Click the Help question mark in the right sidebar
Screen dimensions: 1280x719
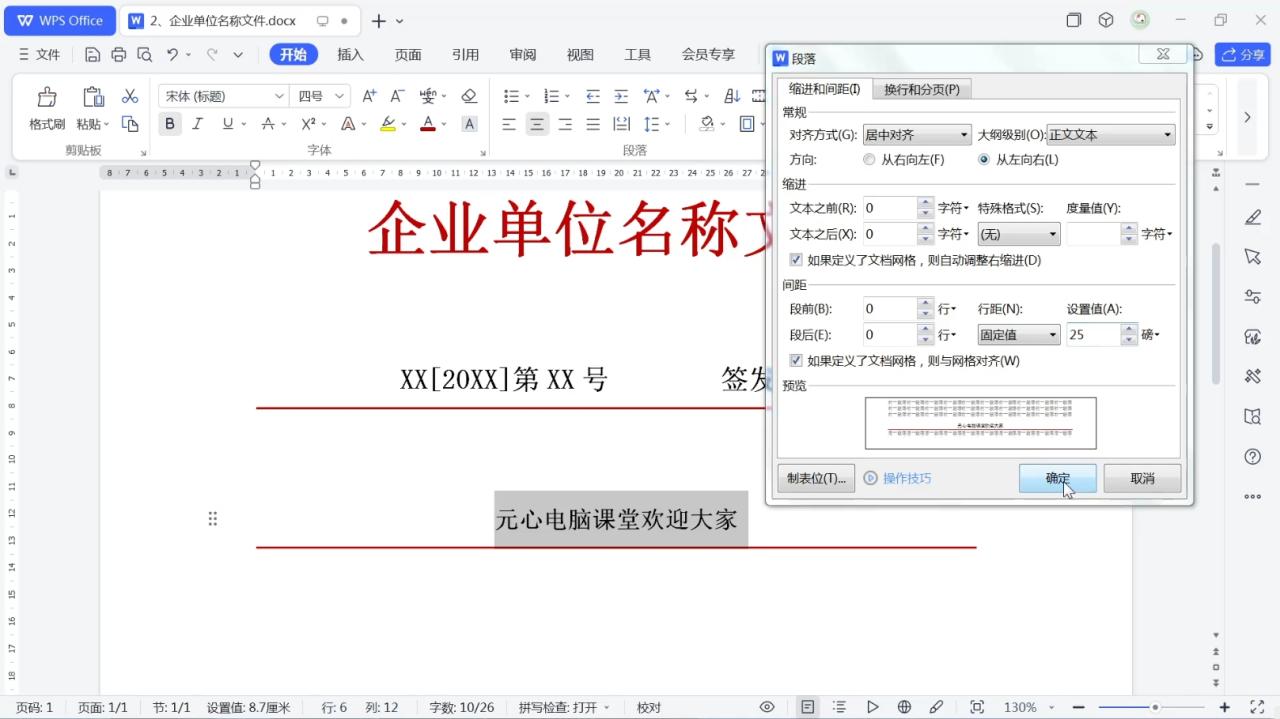pyautogui.click(x=1253, y=457)
